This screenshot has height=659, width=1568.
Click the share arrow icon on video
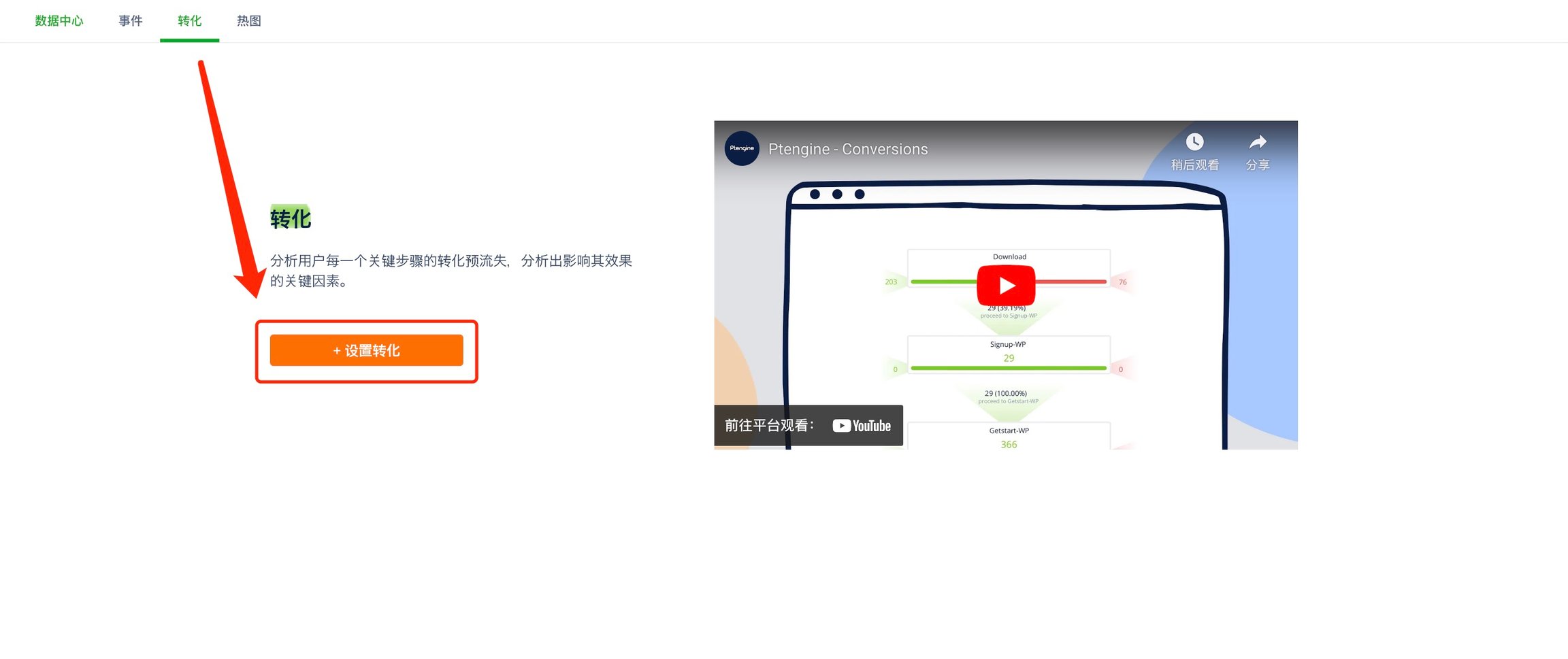1258,141
